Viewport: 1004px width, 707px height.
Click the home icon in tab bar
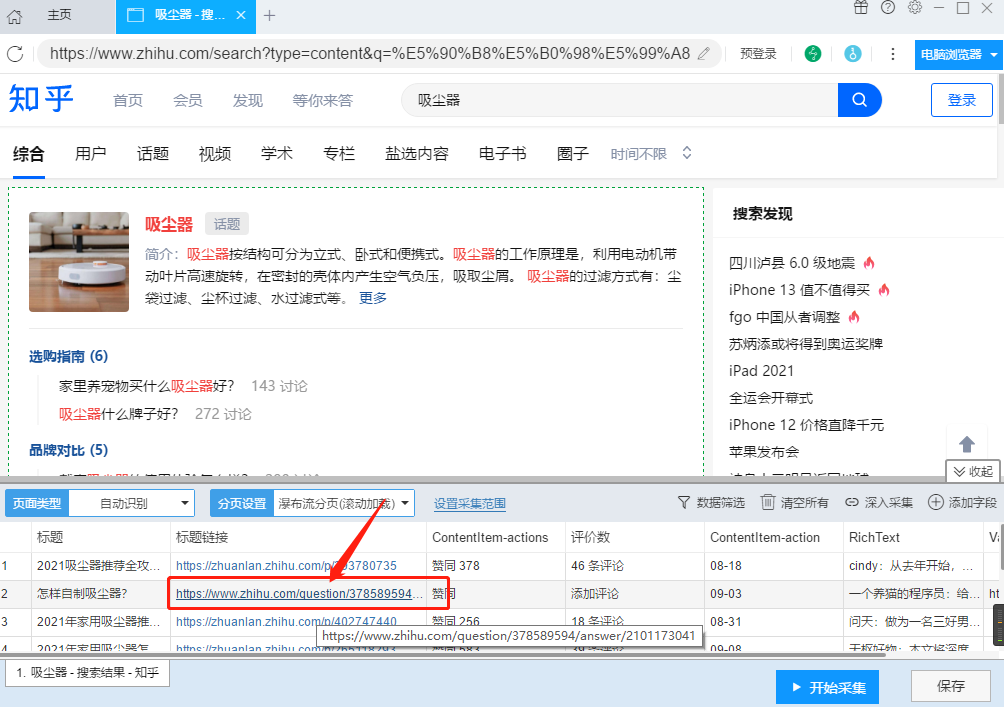15,17
